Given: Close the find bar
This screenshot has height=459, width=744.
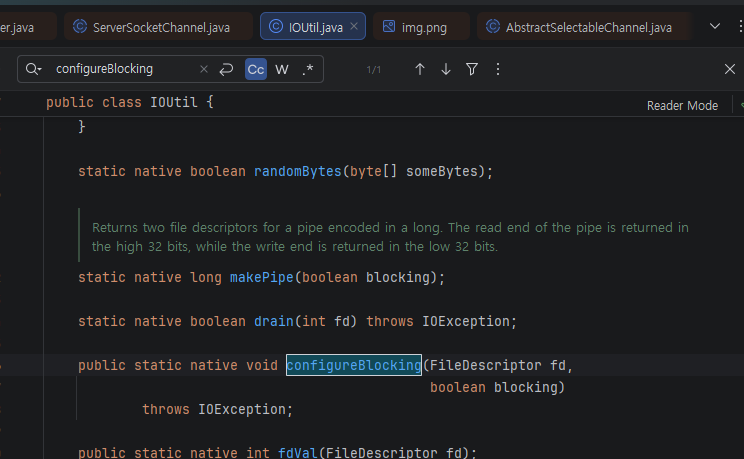Looking at the screenshot, I should click(730, 69).
